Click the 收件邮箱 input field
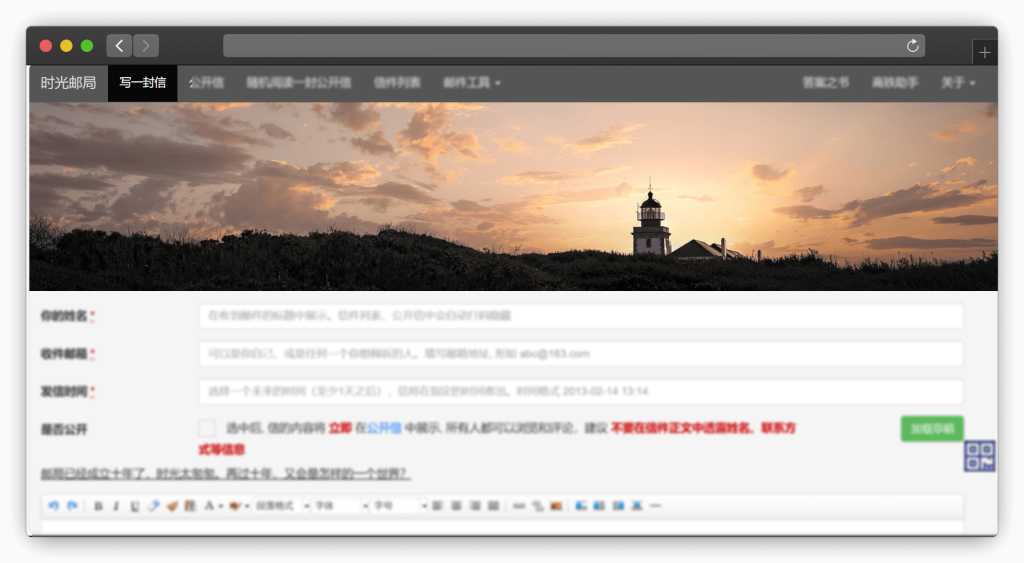1024x563 pixels. 580,354
